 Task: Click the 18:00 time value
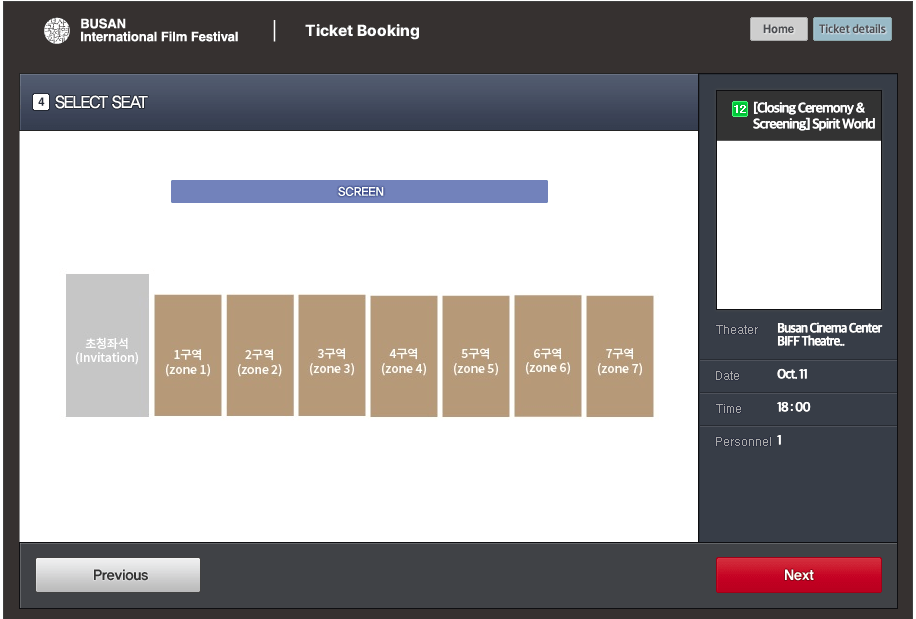pyautogui.click(x=793, y=407)
